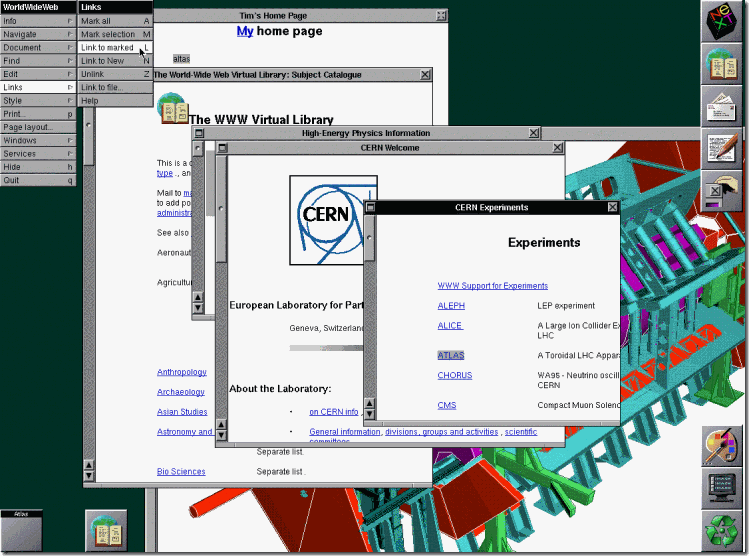Miniaturize the CERN Experiments window
This screenshot has height=556, width=749.
coord(370,207)
